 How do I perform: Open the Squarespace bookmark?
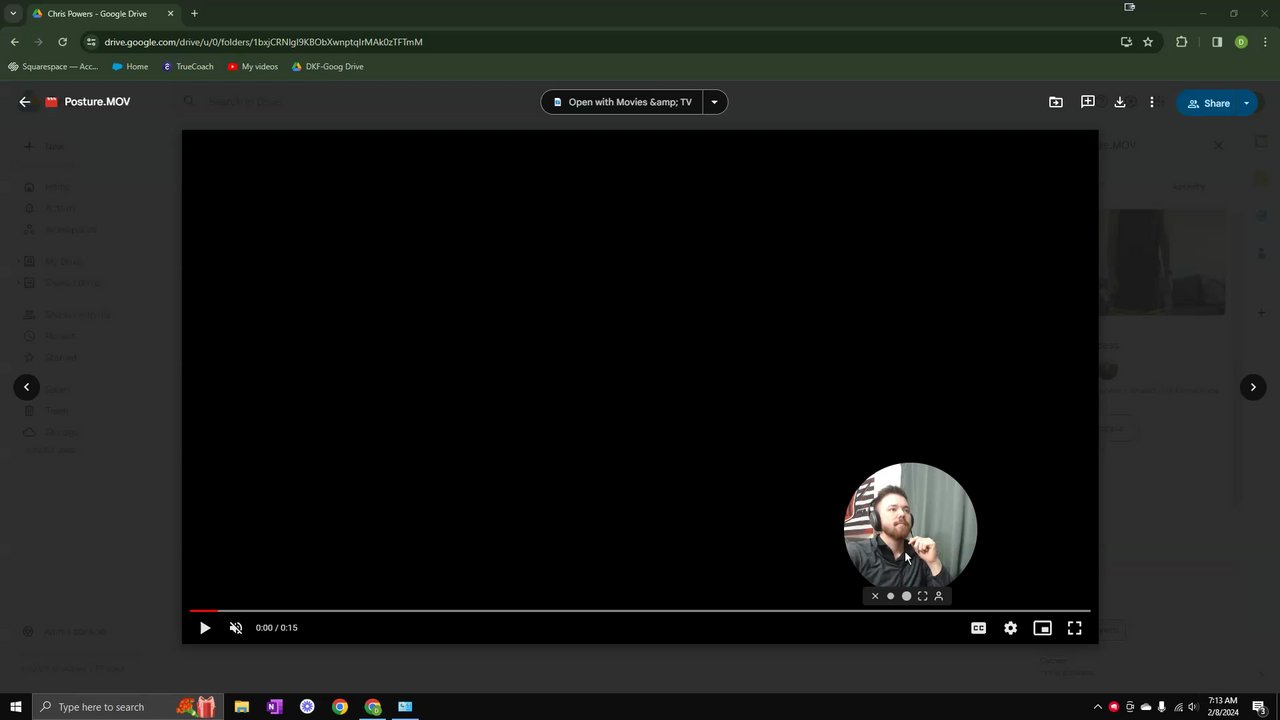(53, 67)
